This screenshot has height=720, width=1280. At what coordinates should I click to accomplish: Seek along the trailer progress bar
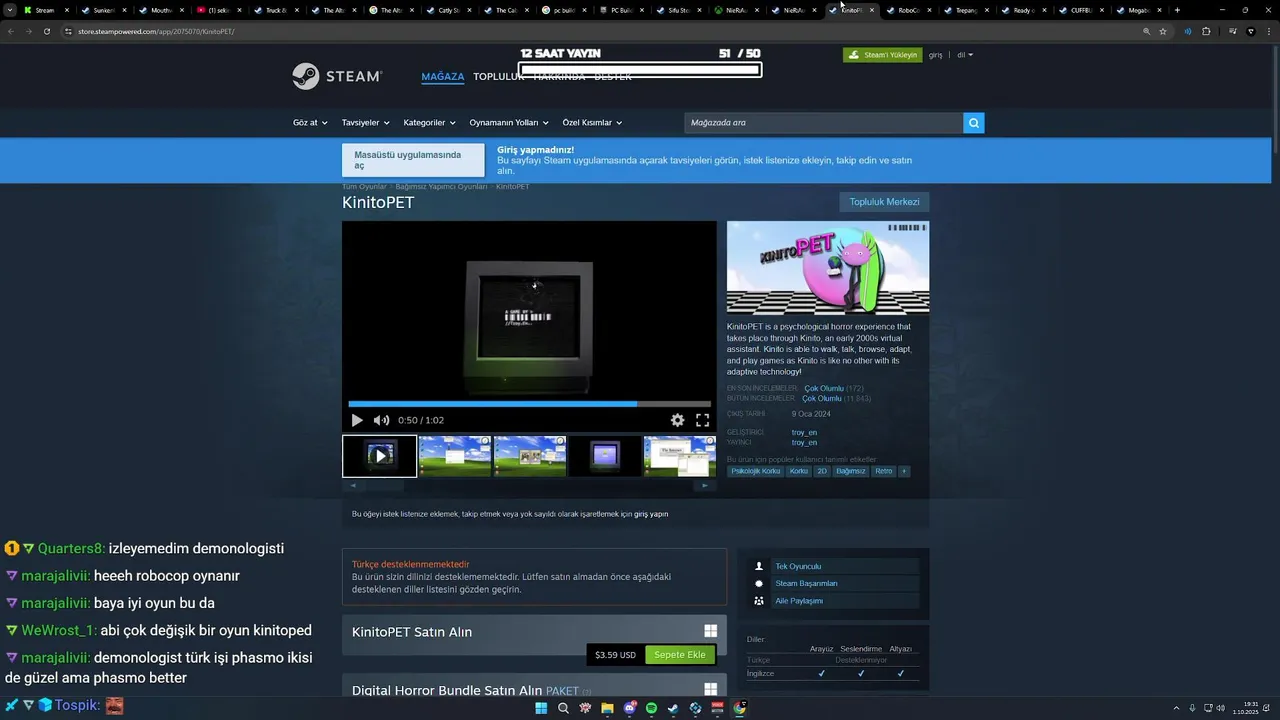coord(529,404)
